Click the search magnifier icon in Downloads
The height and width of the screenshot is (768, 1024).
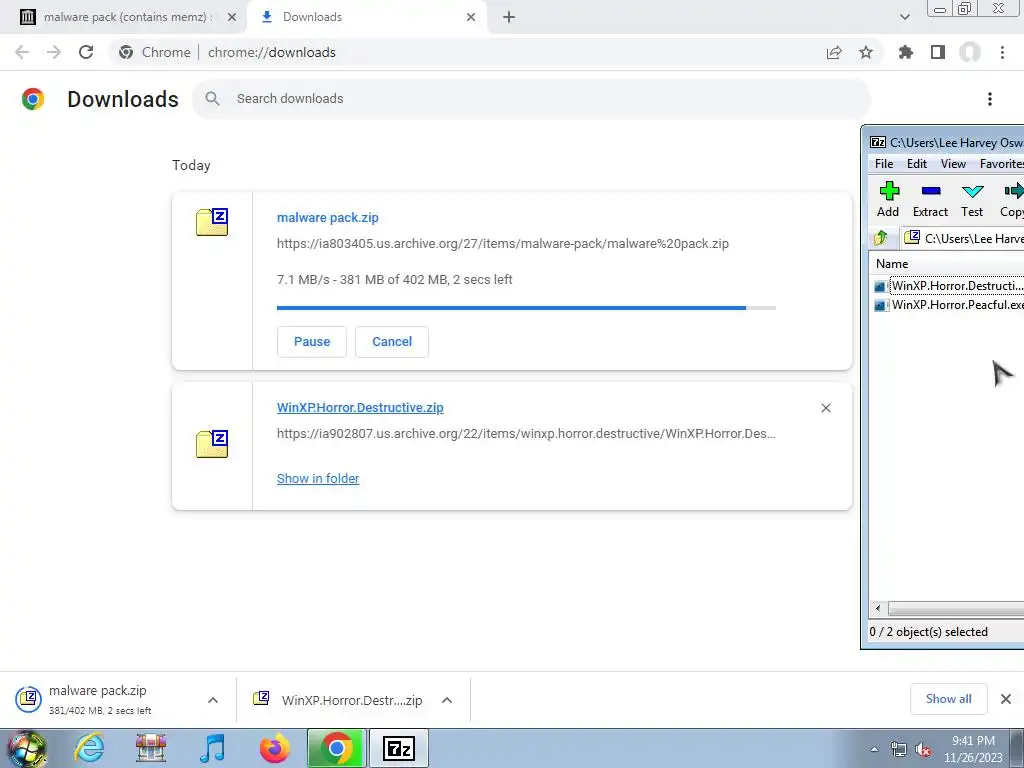(212, 99)
